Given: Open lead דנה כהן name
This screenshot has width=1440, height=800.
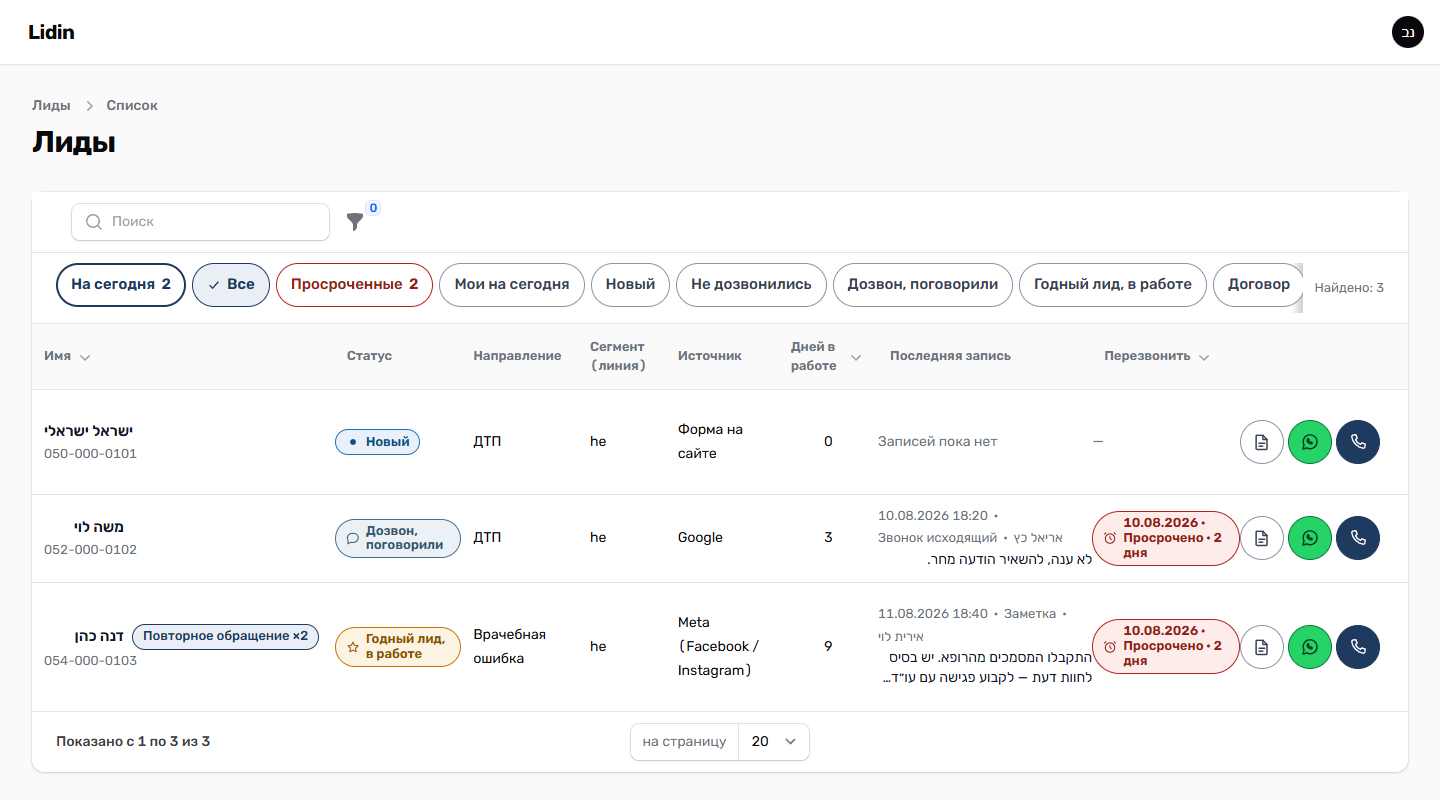Looking at the screenshot, I should point(99,636).
